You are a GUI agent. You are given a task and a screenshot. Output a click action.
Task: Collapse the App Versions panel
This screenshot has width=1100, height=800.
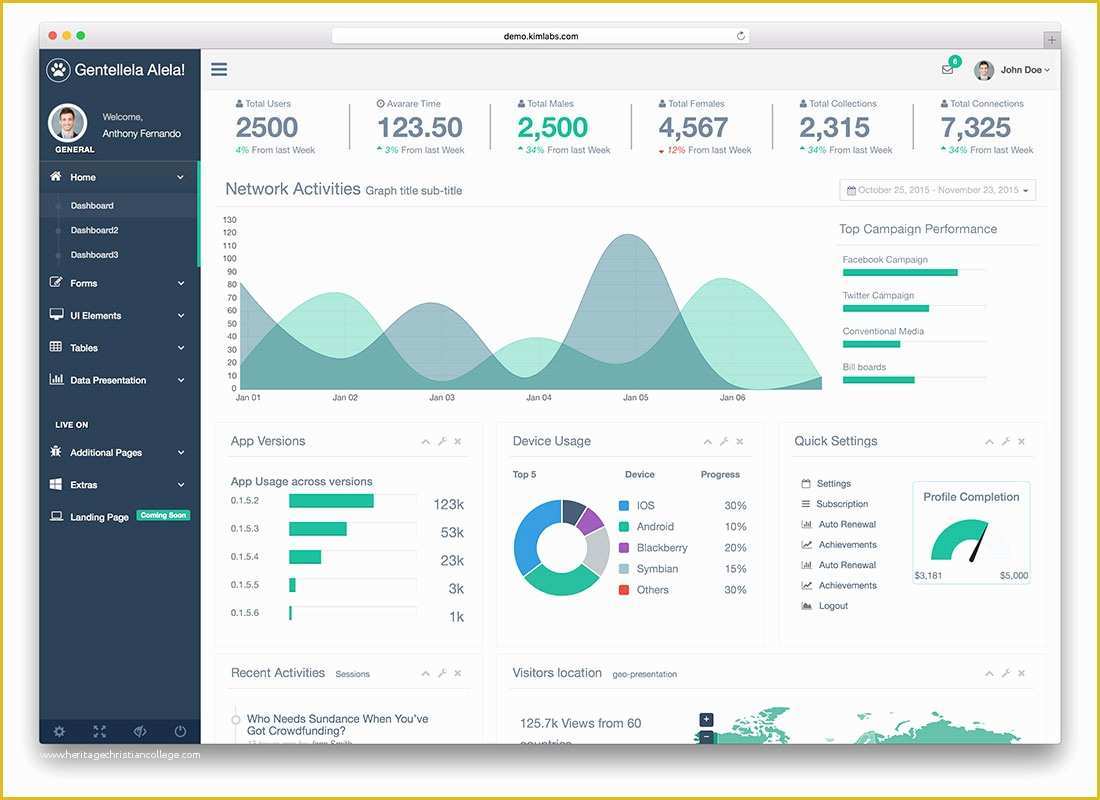(425, 440)
